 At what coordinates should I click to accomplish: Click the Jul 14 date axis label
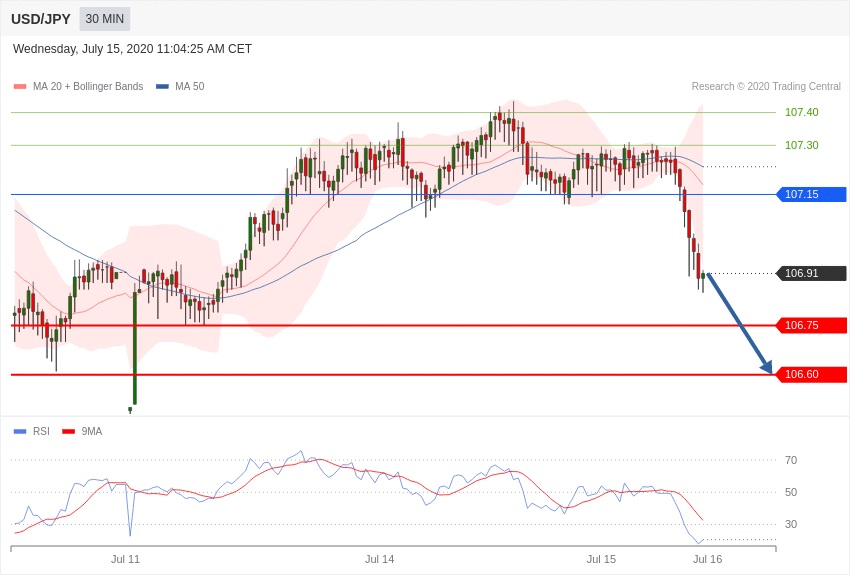(x=379, y=559)
